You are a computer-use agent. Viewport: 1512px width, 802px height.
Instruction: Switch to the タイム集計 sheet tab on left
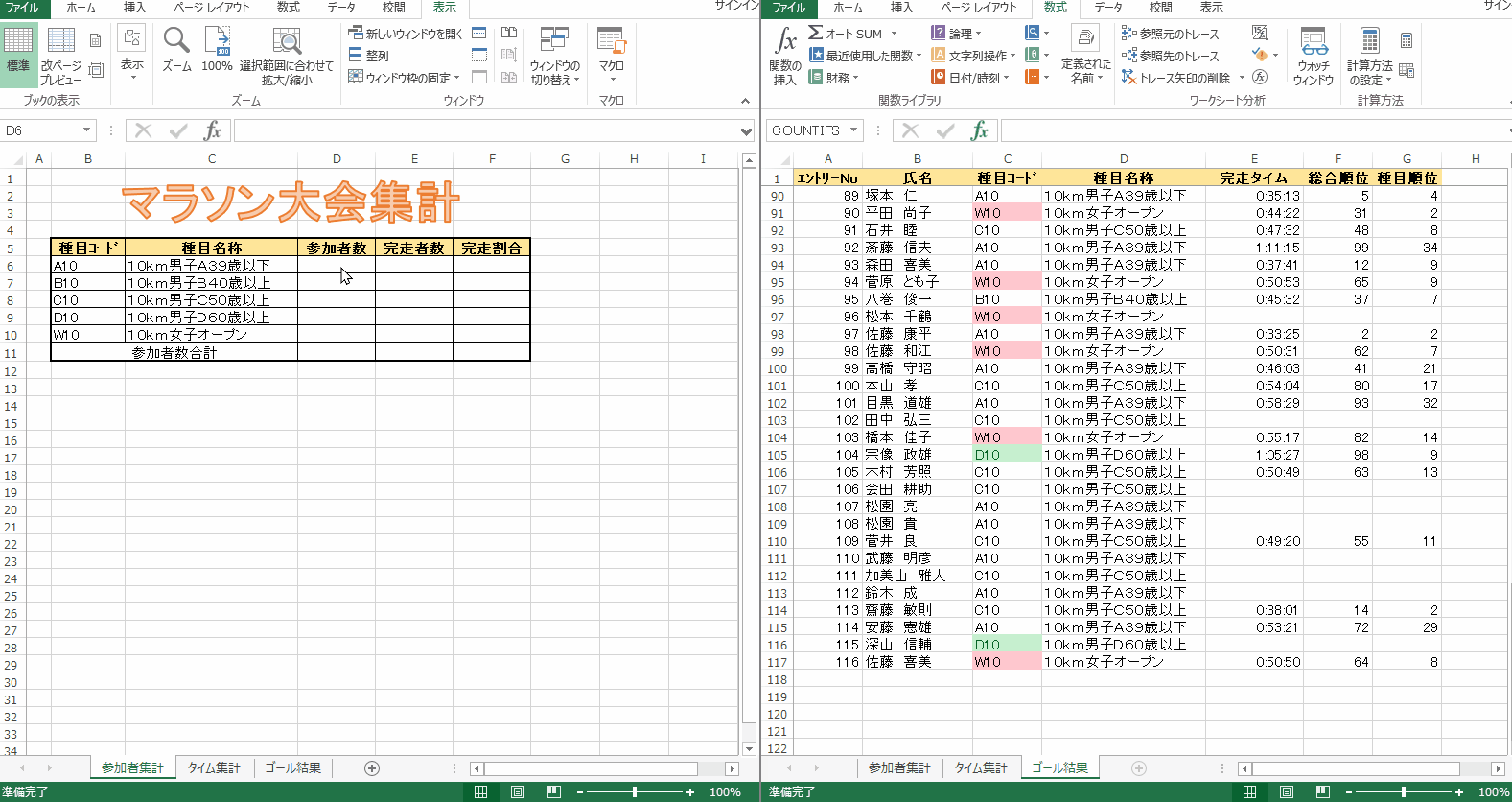213,768
